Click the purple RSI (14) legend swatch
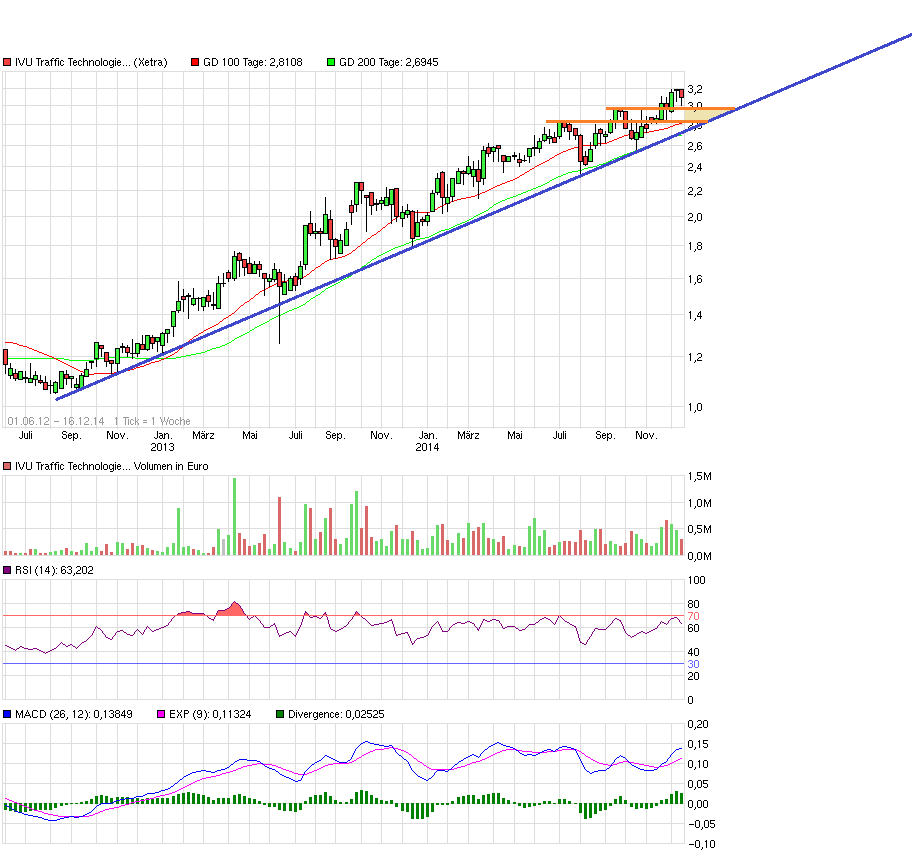912x852 pixels. tap(7, 571)
